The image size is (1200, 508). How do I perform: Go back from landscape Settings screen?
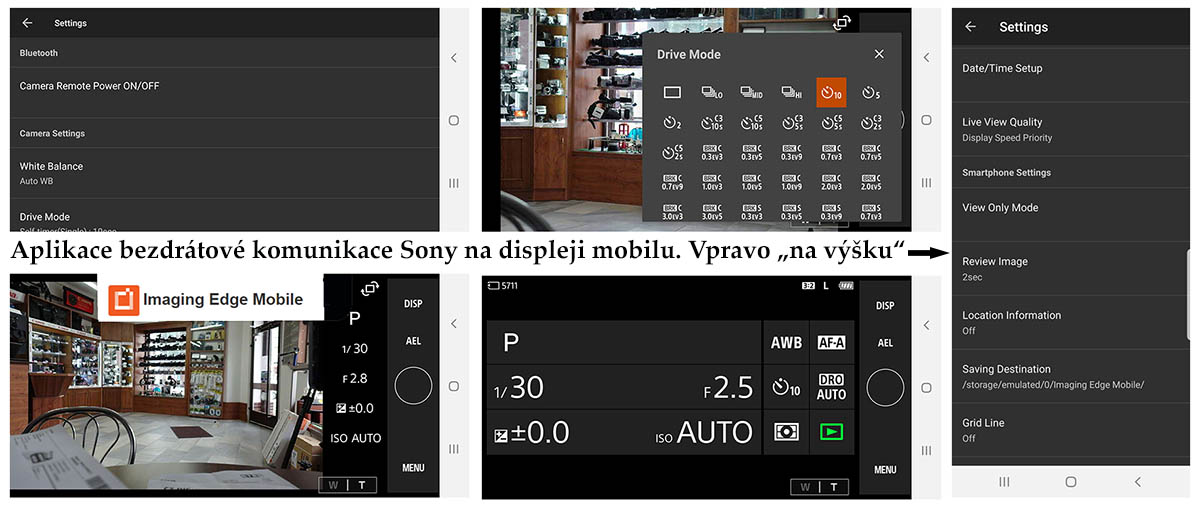(x=27, y=23)
